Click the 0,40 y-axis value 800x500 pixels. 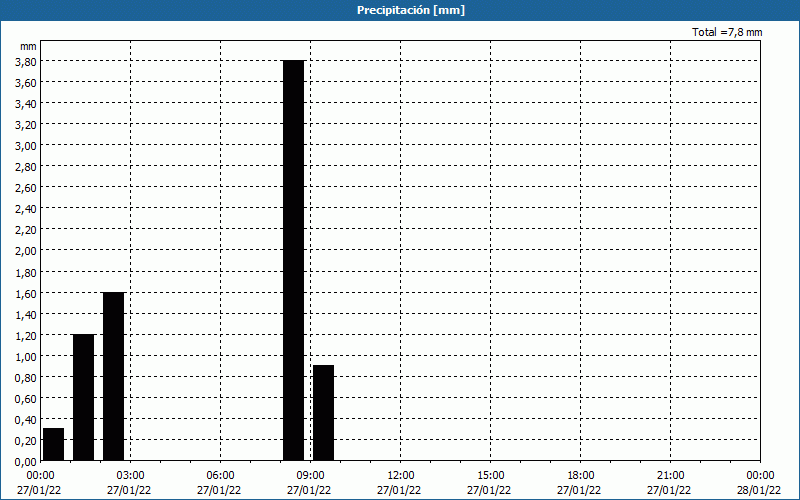(26, 420)
